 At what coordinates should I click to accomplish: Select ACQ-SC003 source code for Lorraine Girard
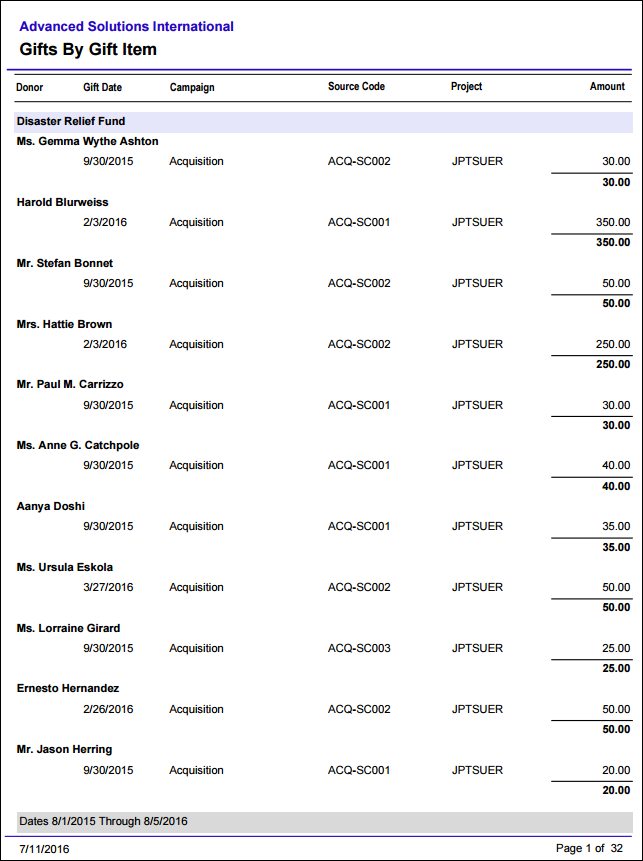pyautogui.click(x=359, y=648)
